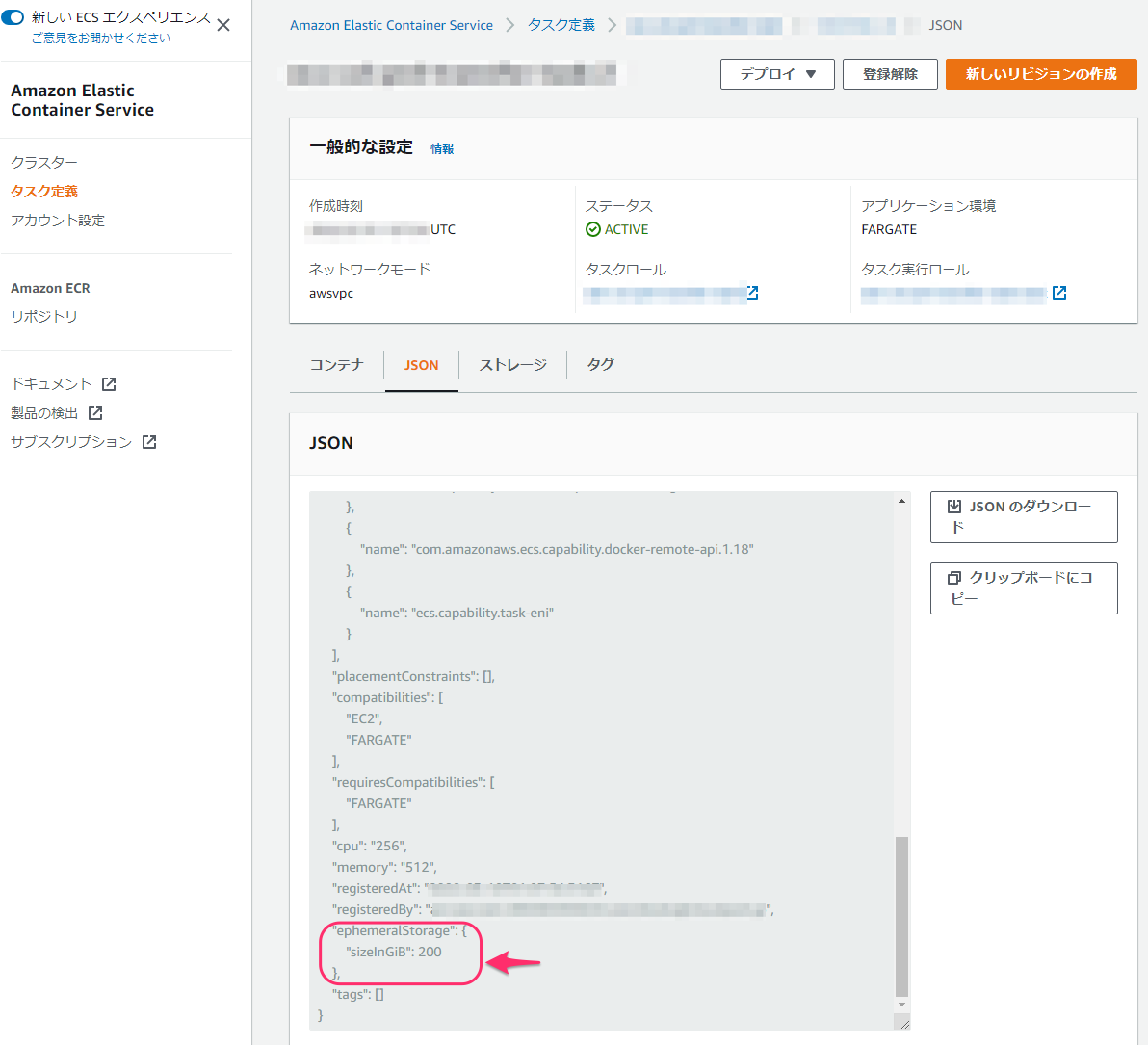Click the "EC2" compatibility line
1148x1045 pixels.
click(x=364, y=719)
